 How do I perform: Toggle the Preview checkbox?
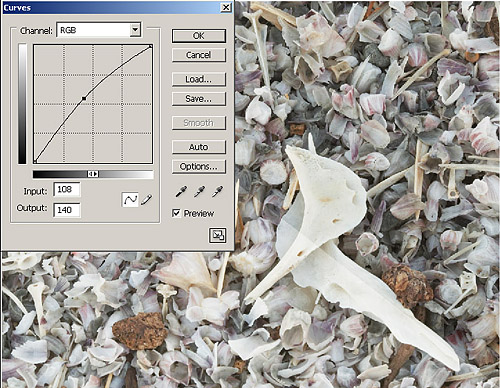tap(176, 213)
